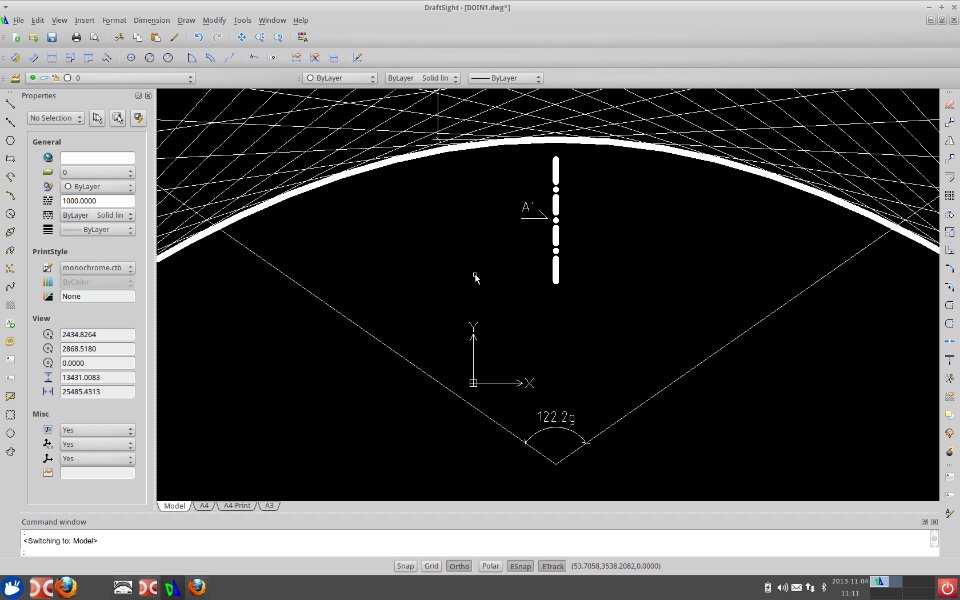Image resolution: width=960 pixels, height=600 pixels.
Task: Open the line weight ByLayer dropdown in toolbar
Action: [505, 78]
